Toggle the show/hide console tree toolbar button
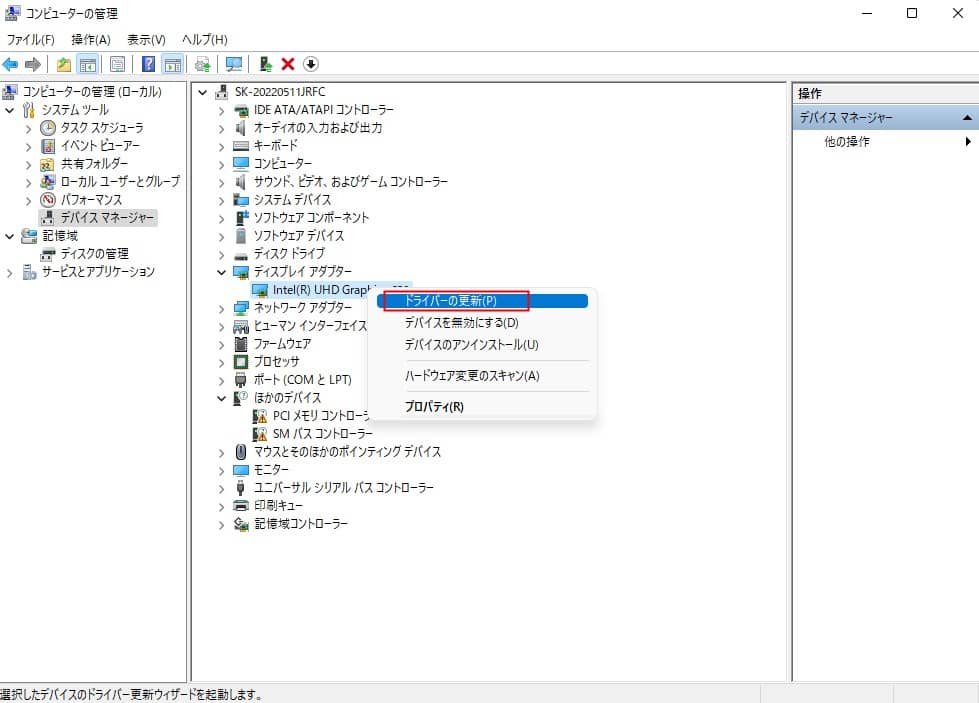Image resolution: width=979 pixels, height=703 pixels. point(88,64)
